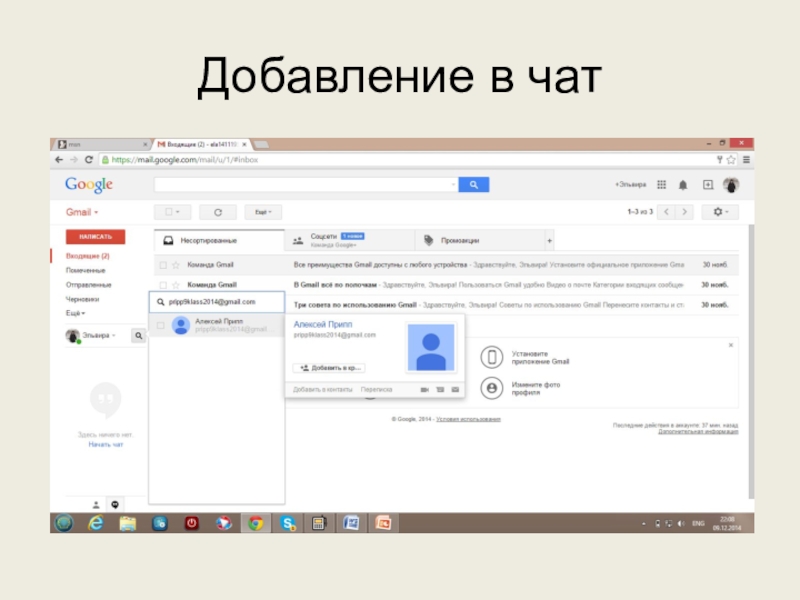Open the Черновики folder

pyautogui.click(x=82, y=299)
